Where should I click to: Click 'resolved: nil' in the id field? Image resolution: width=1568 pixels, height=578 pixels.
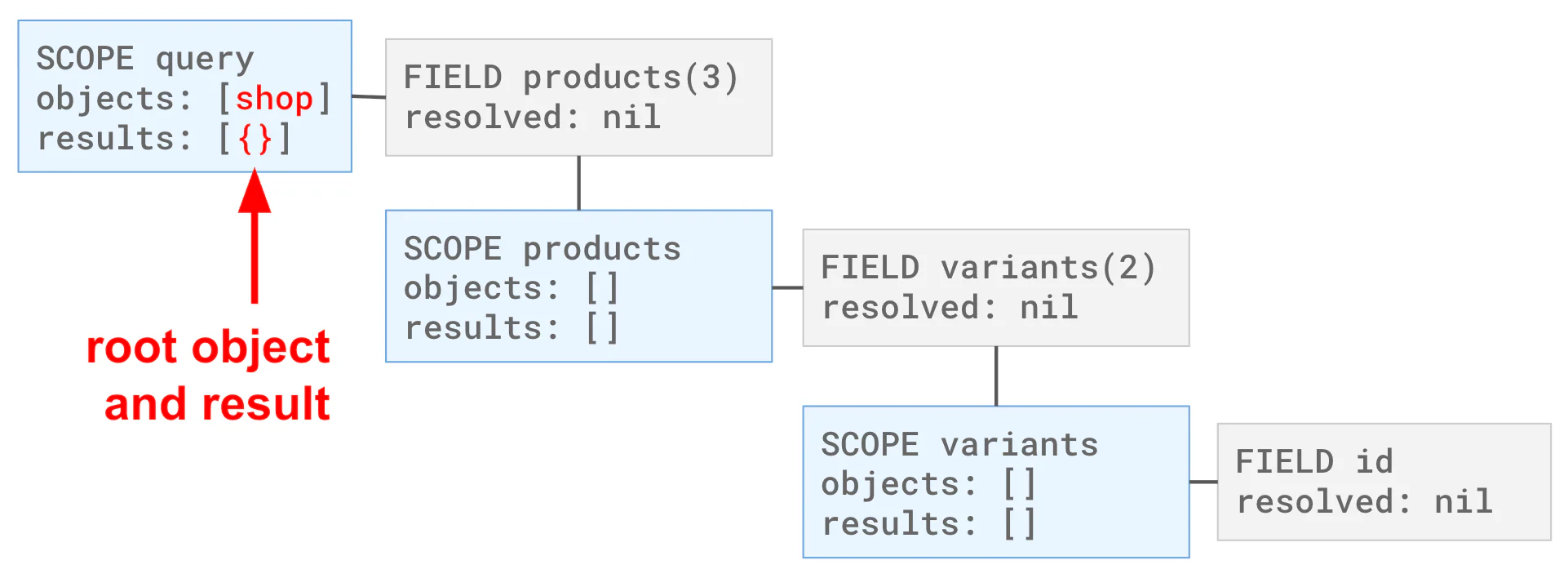[x=1365, y=502]
